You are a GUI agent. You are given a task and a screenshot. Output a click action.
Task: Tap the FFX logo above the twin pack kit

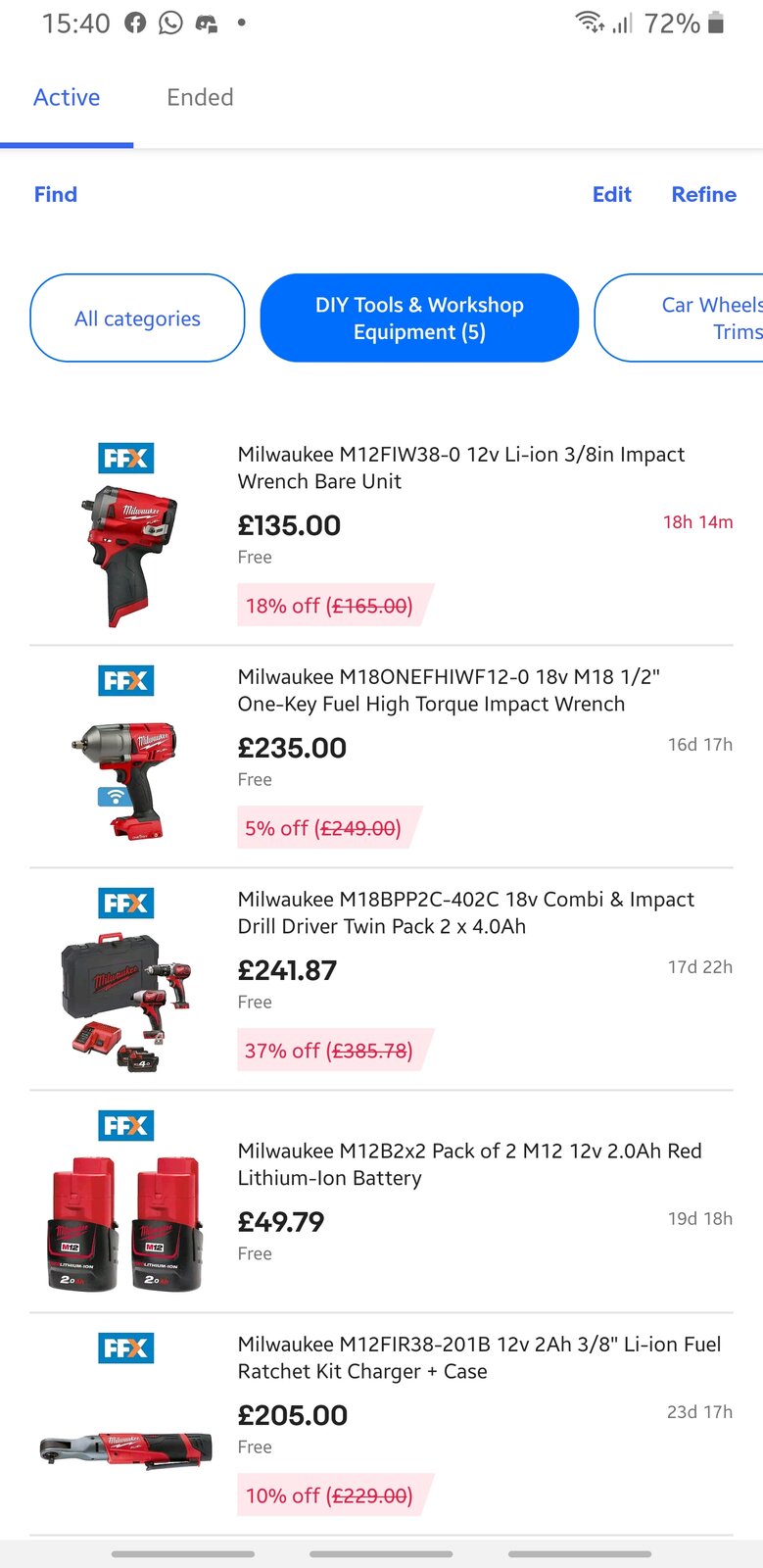pos(126,903)
